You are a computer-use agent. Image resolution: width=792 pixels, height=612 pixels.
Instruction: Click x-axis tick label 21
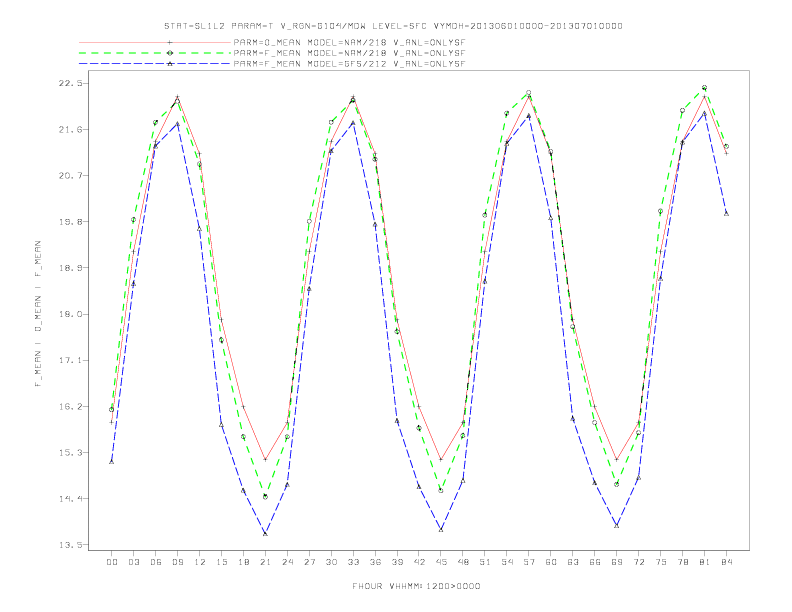[x=265, y=562]
